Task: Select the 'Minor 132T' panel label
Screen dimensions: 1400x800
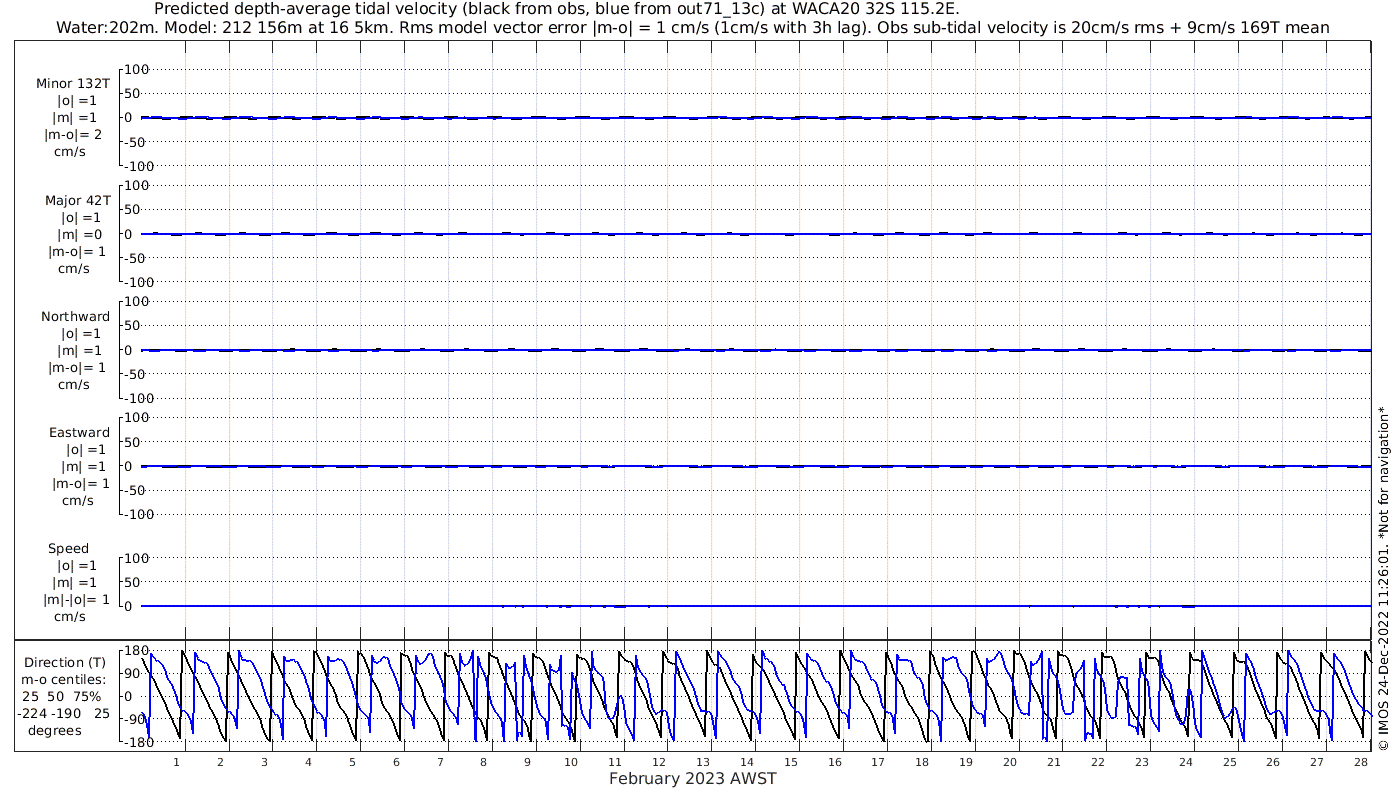Action: [x=73, y=84]
